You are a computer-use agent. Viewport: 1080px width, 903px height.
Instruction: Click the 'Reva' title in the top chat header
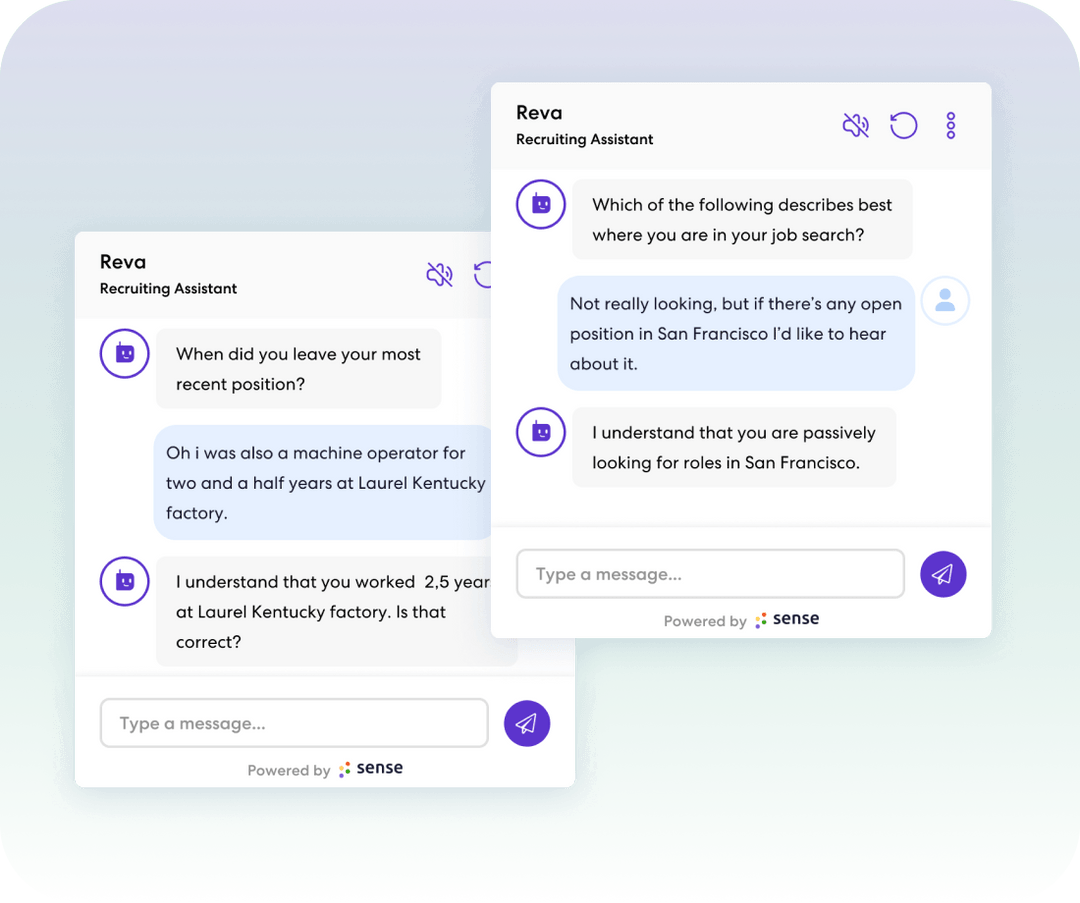[x=540, y=112]
